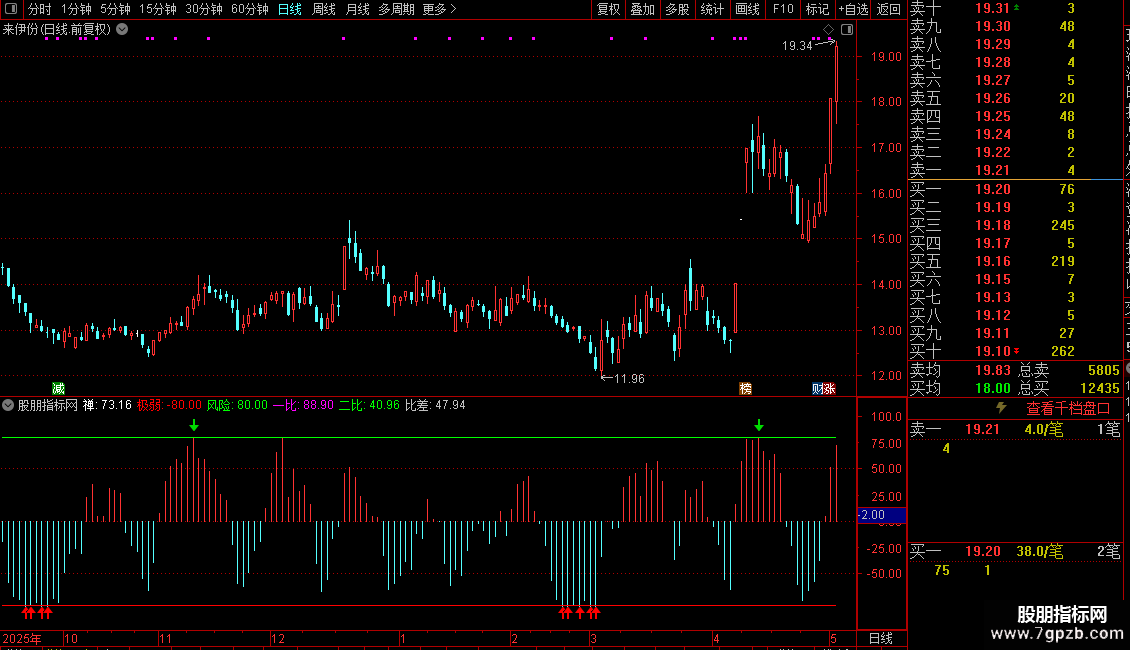Expand the 更多 period options

(x=440, y=9)
